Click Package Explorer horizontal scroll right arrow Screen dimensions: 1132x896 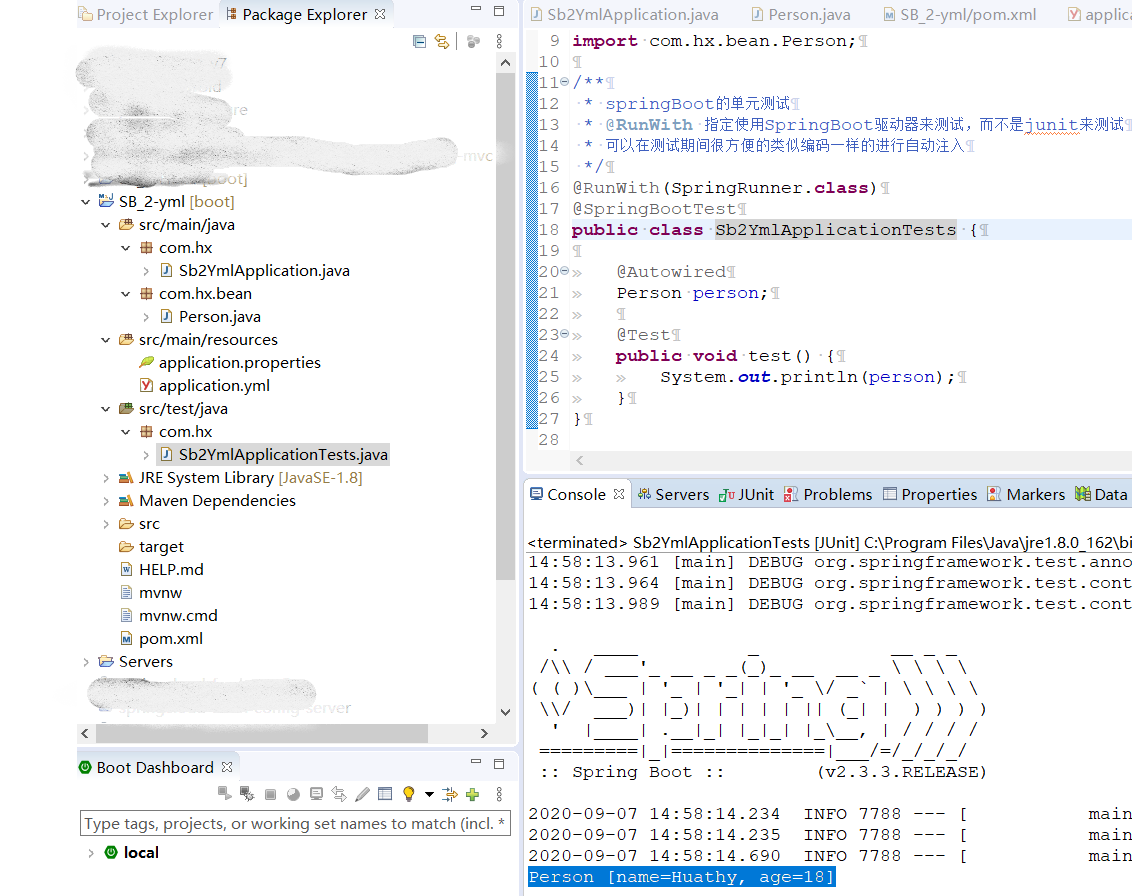pyautogui.click(x=484, y=734)
